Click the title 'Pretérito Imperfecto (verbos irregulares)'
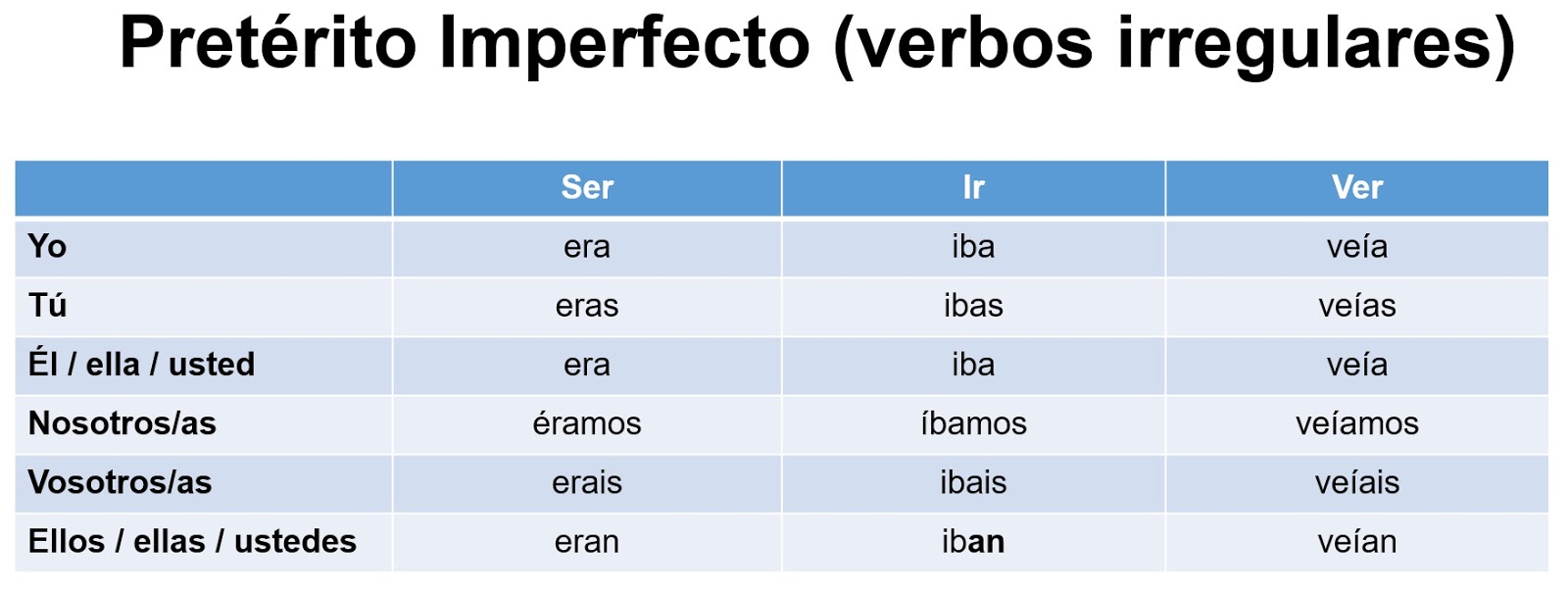Viewport: 1568px width, 591px height. click(x=816, y=43)
